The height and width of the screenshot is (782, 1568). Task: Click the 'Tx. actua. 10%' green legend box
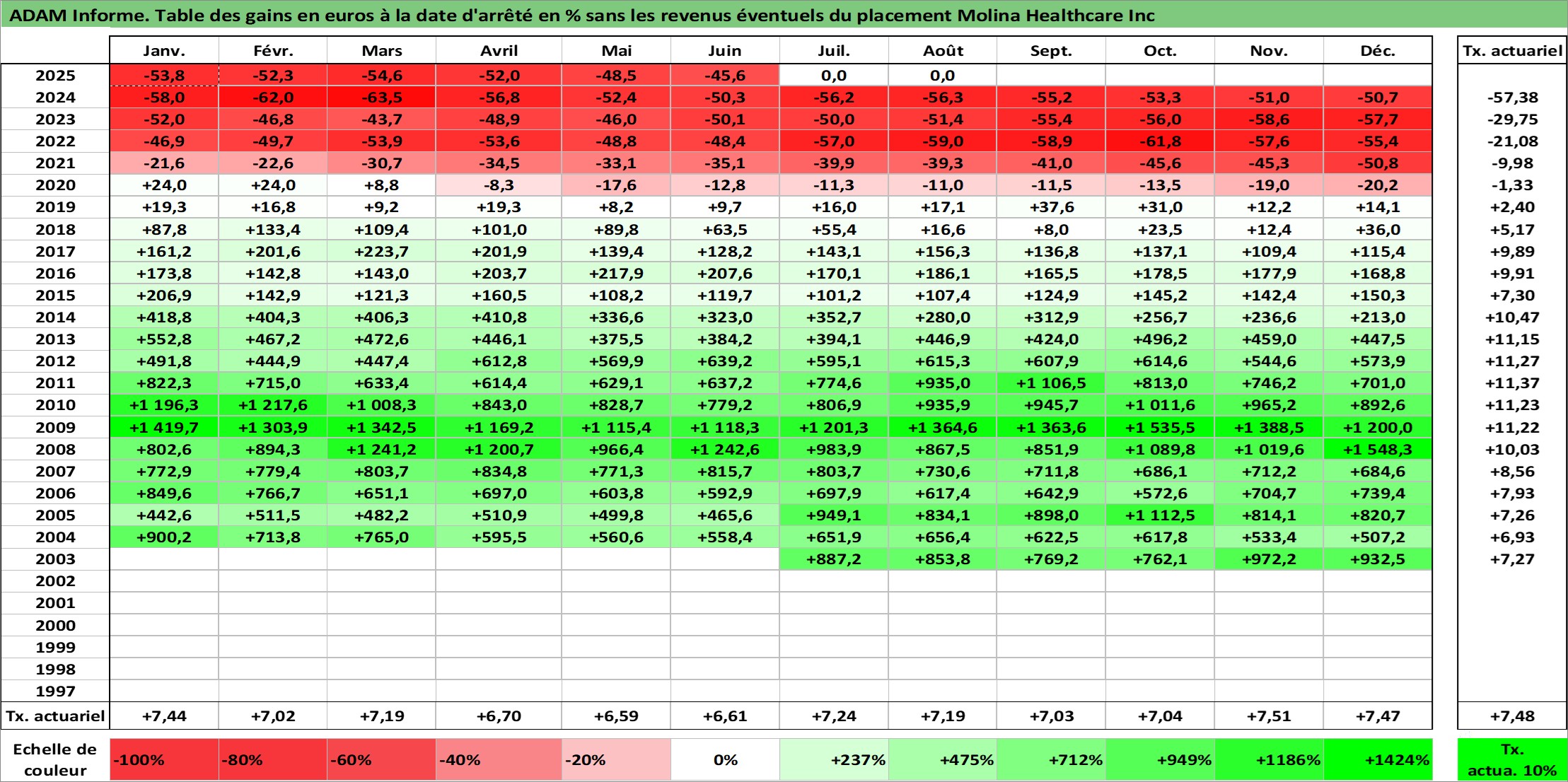[1512, 760]
